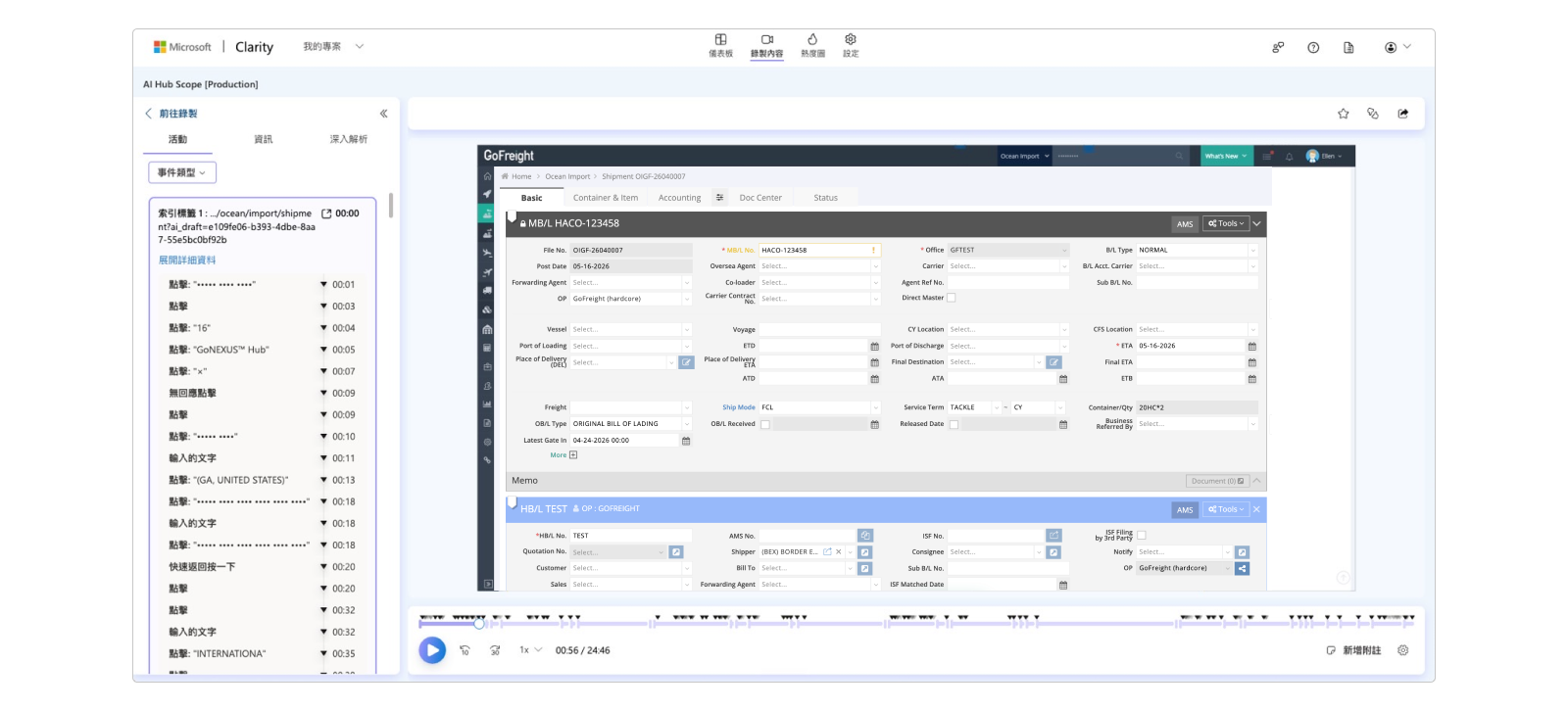Switch to the 資訊 tab
1568x711 pixels.
coord(263,139)
